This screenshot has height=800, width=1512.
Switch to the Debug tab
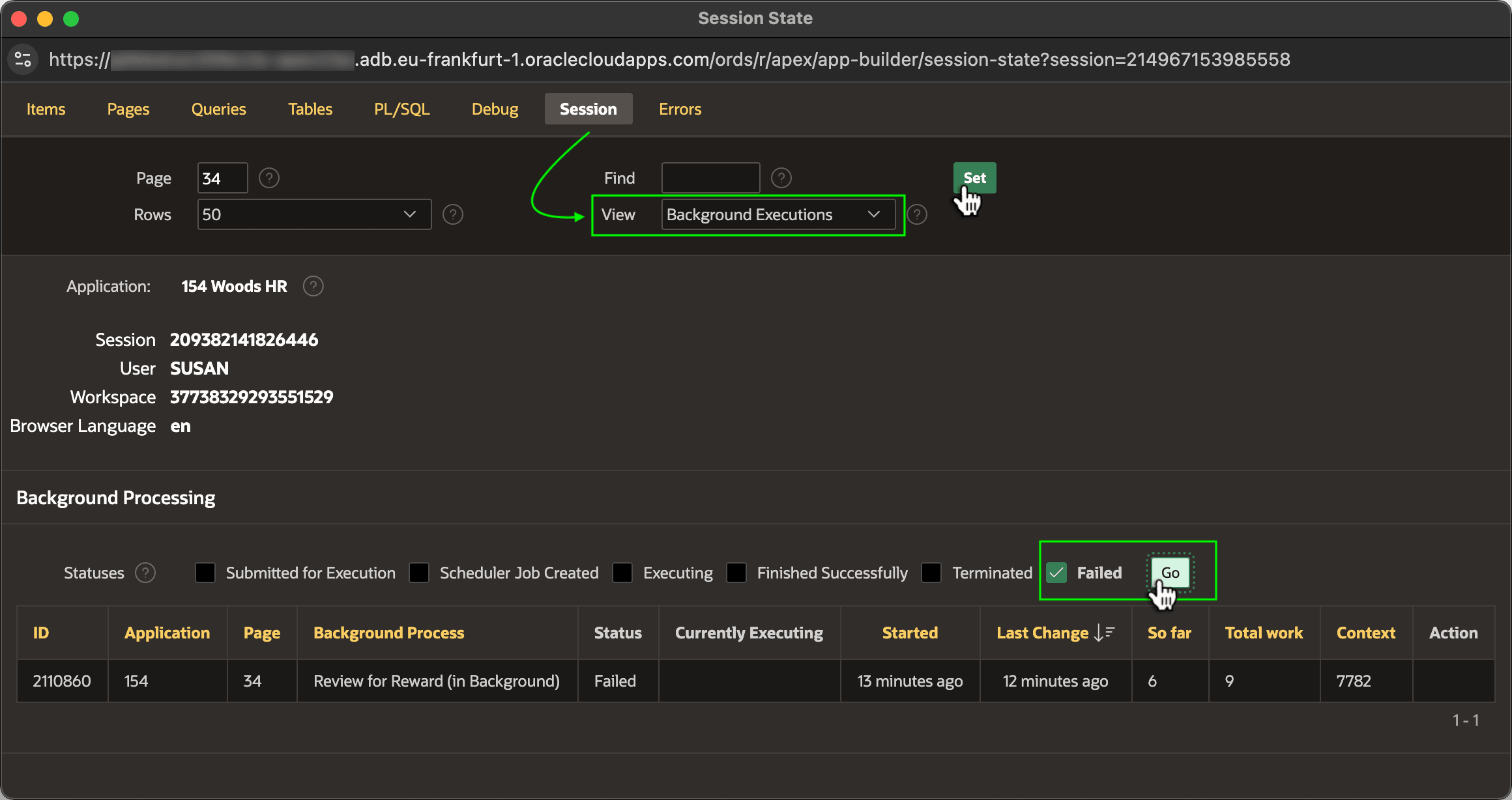[x=495, y=109]
